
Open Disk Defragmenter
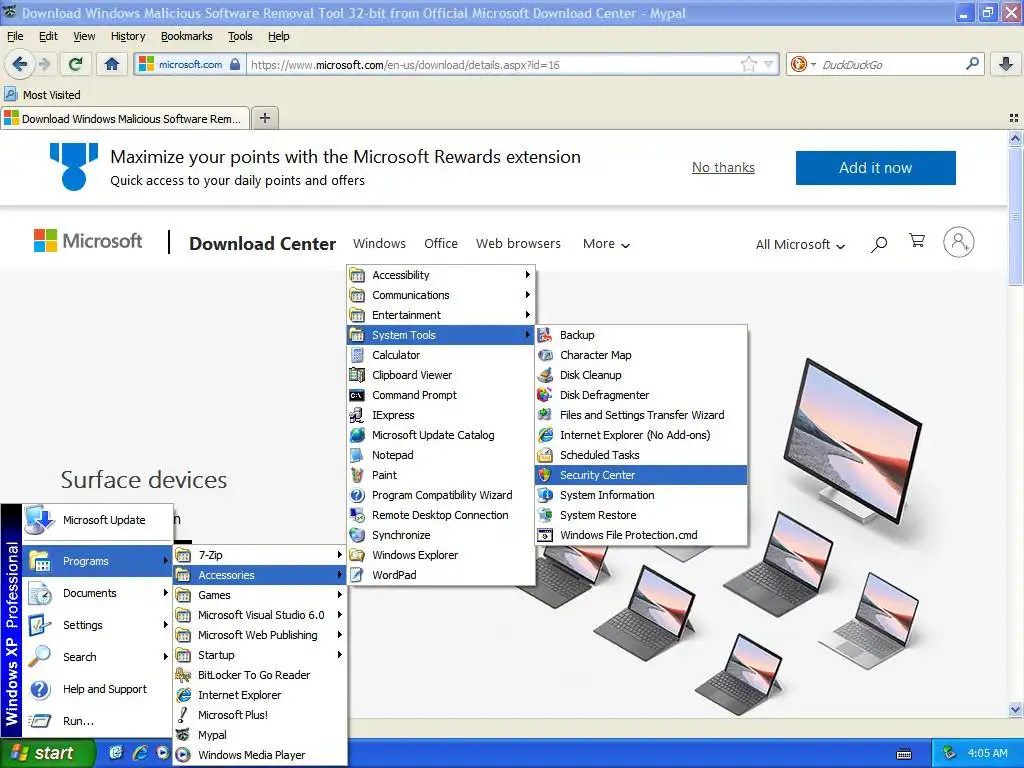point(641,395)
